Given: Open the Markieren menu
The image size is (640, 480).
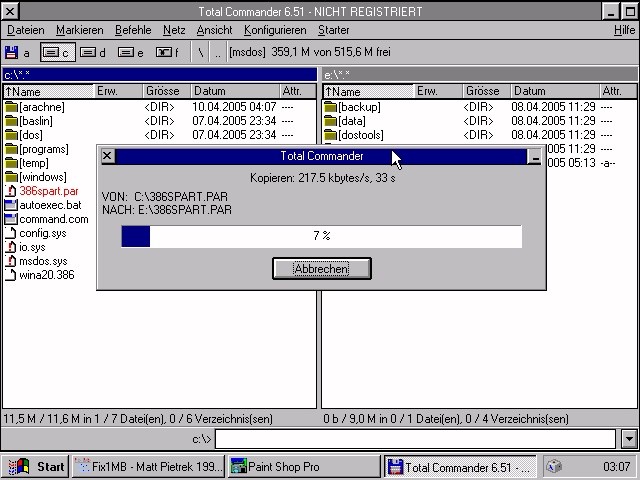Looking at the screenshot, I should coord(80,30).
